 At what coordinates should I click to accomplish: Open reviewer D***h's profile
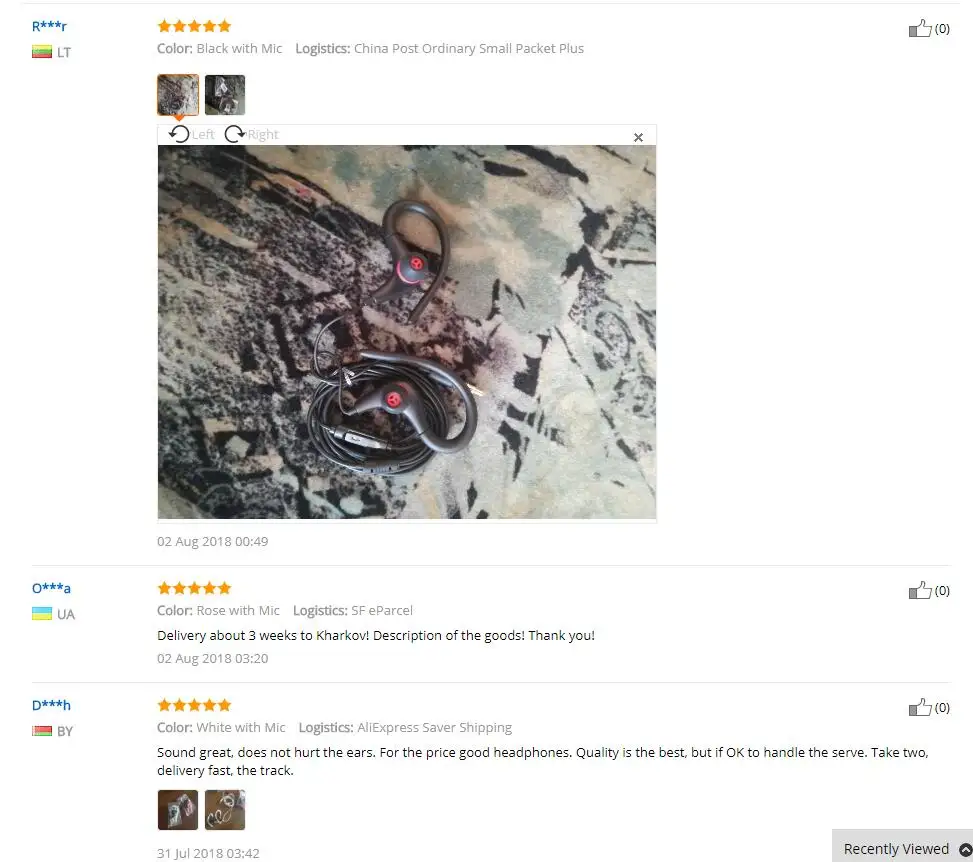point(51,705)
